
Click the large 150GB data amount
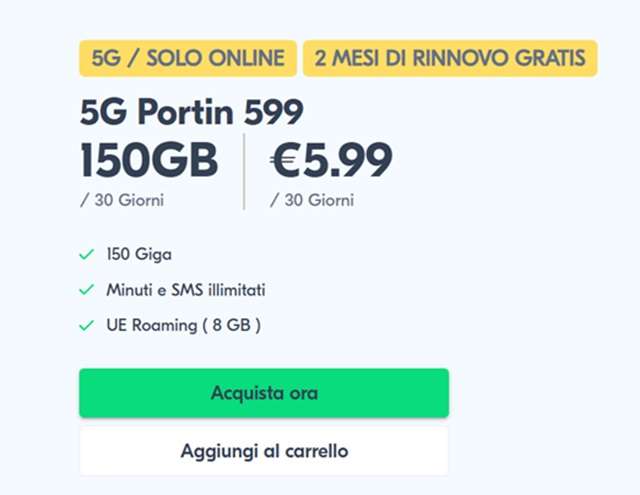tap(148, 160)
